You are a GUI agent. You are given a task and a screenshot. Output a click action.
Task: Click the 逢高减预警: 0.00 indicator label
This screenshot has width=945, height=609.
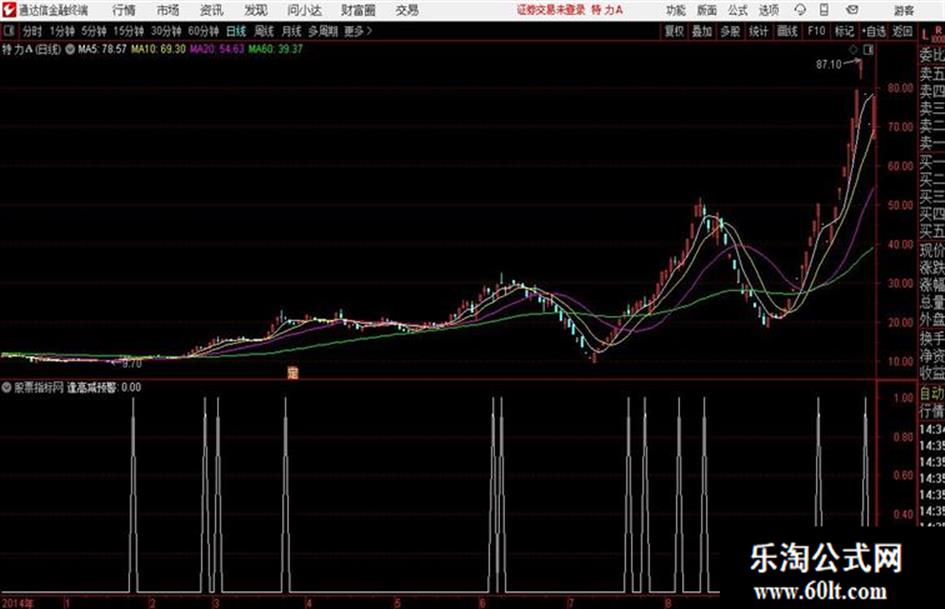click(104, 388)
